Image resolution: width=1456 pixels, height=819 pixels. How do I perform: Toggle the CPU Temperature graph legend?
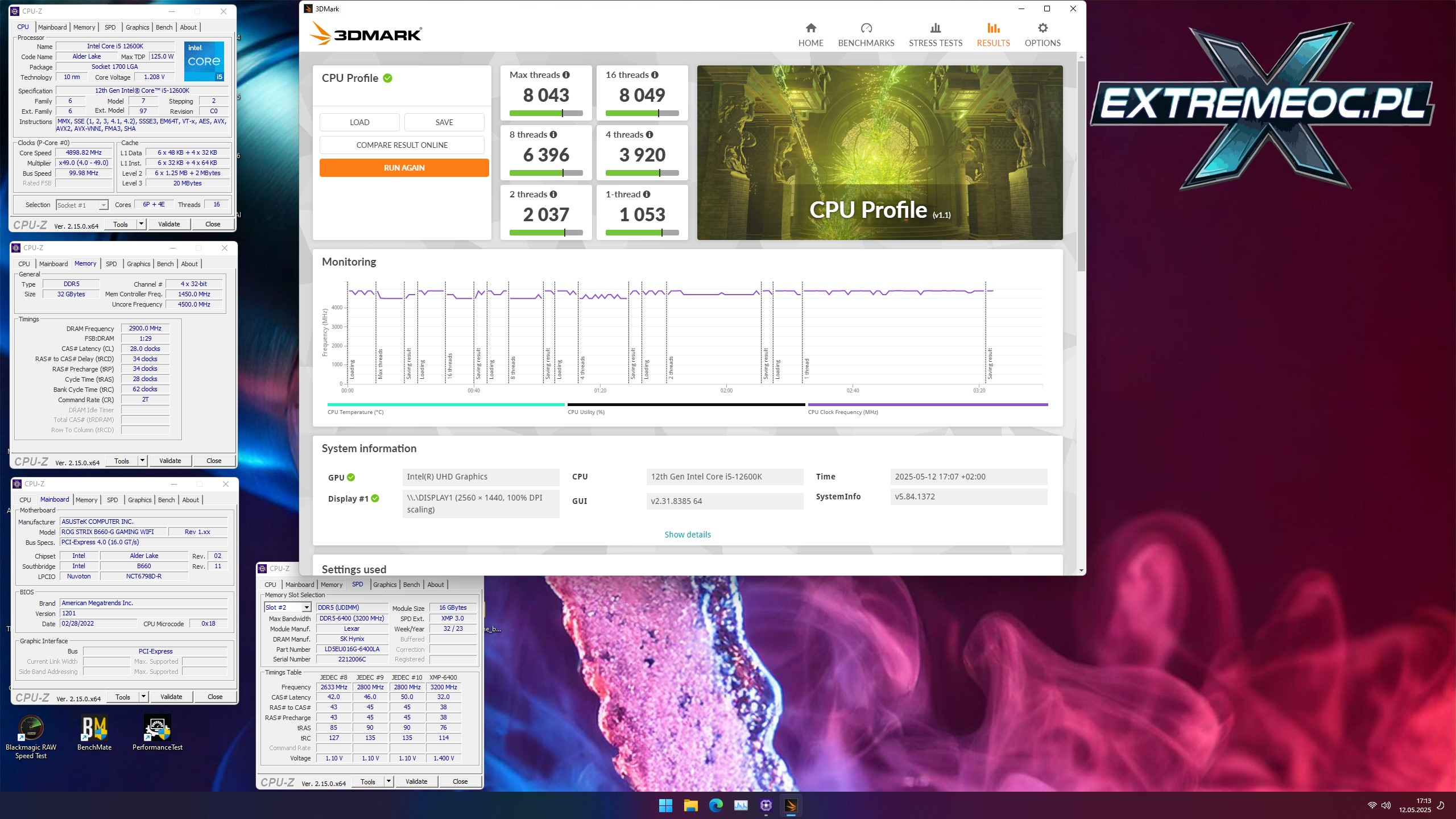point(445,408)
